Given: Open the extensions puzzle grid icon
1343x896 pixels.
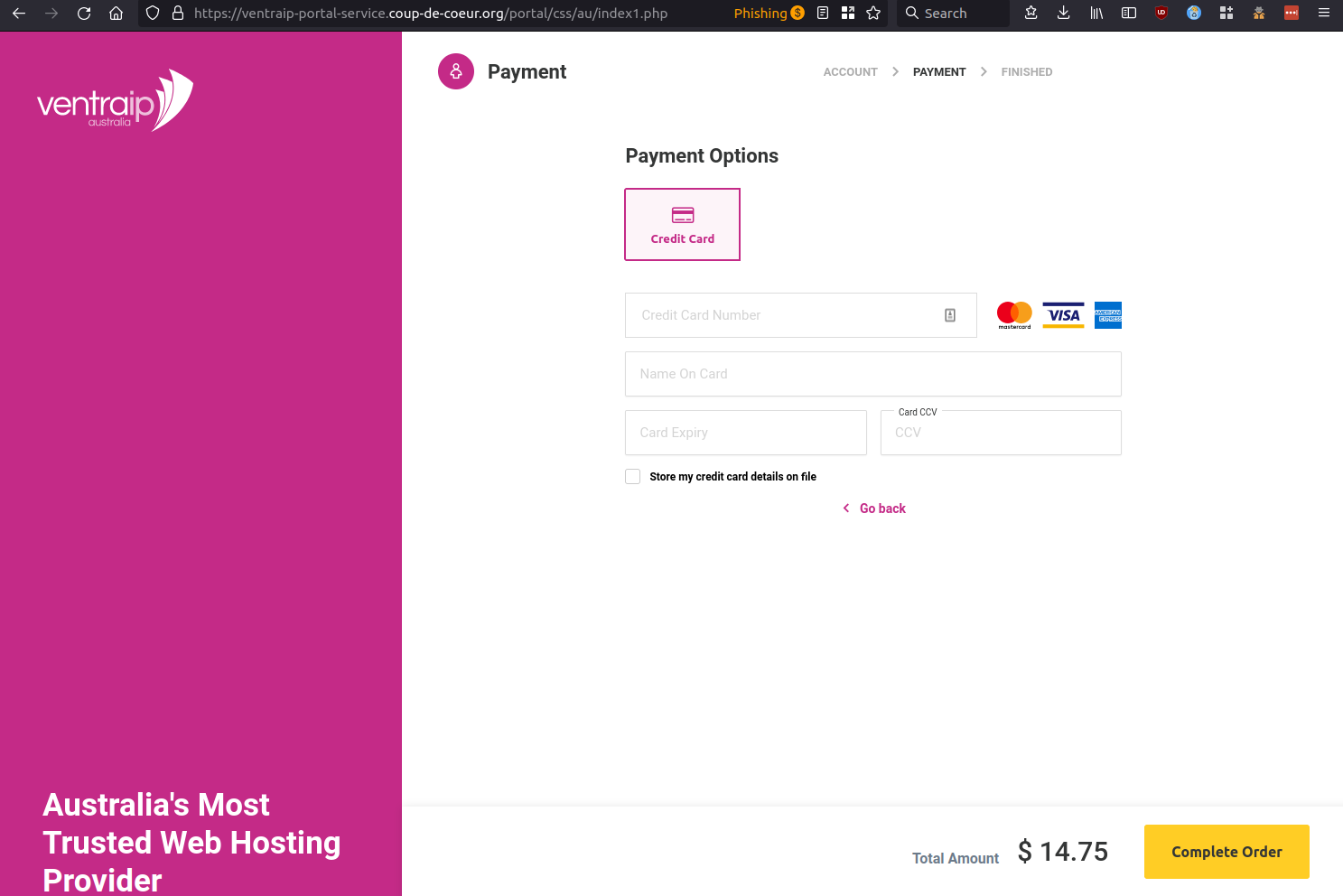Looking at the screenshot, I should click(x=1226, y=13).
